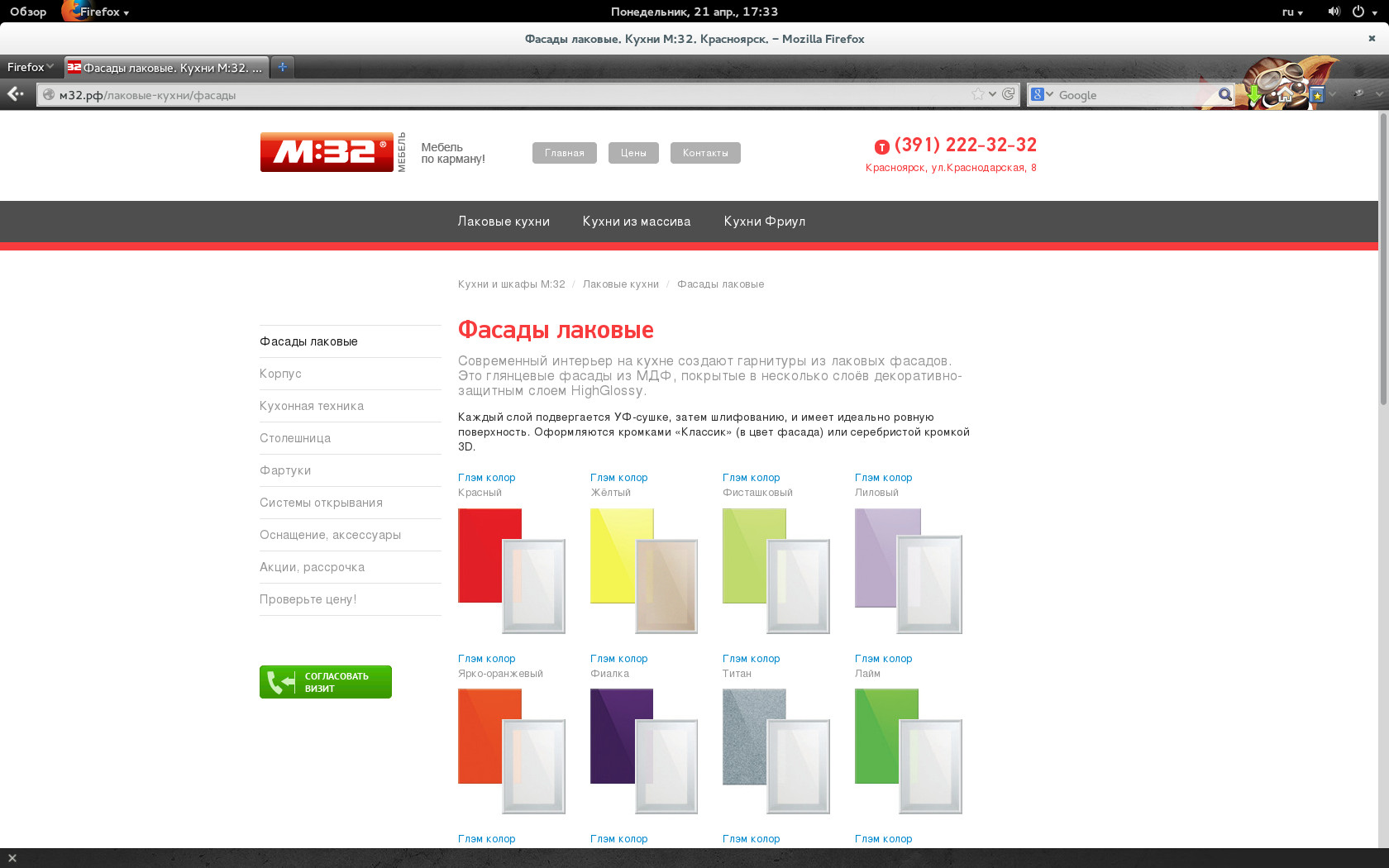
Task: Open a new tab with plus button
Action: point(282,67)
